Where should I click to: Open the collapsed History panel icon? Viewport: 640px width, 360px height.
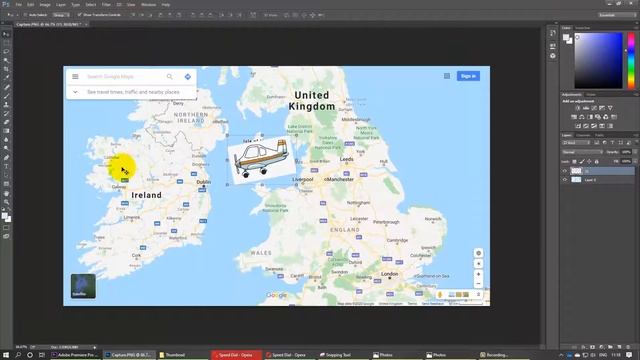[553, 33]
